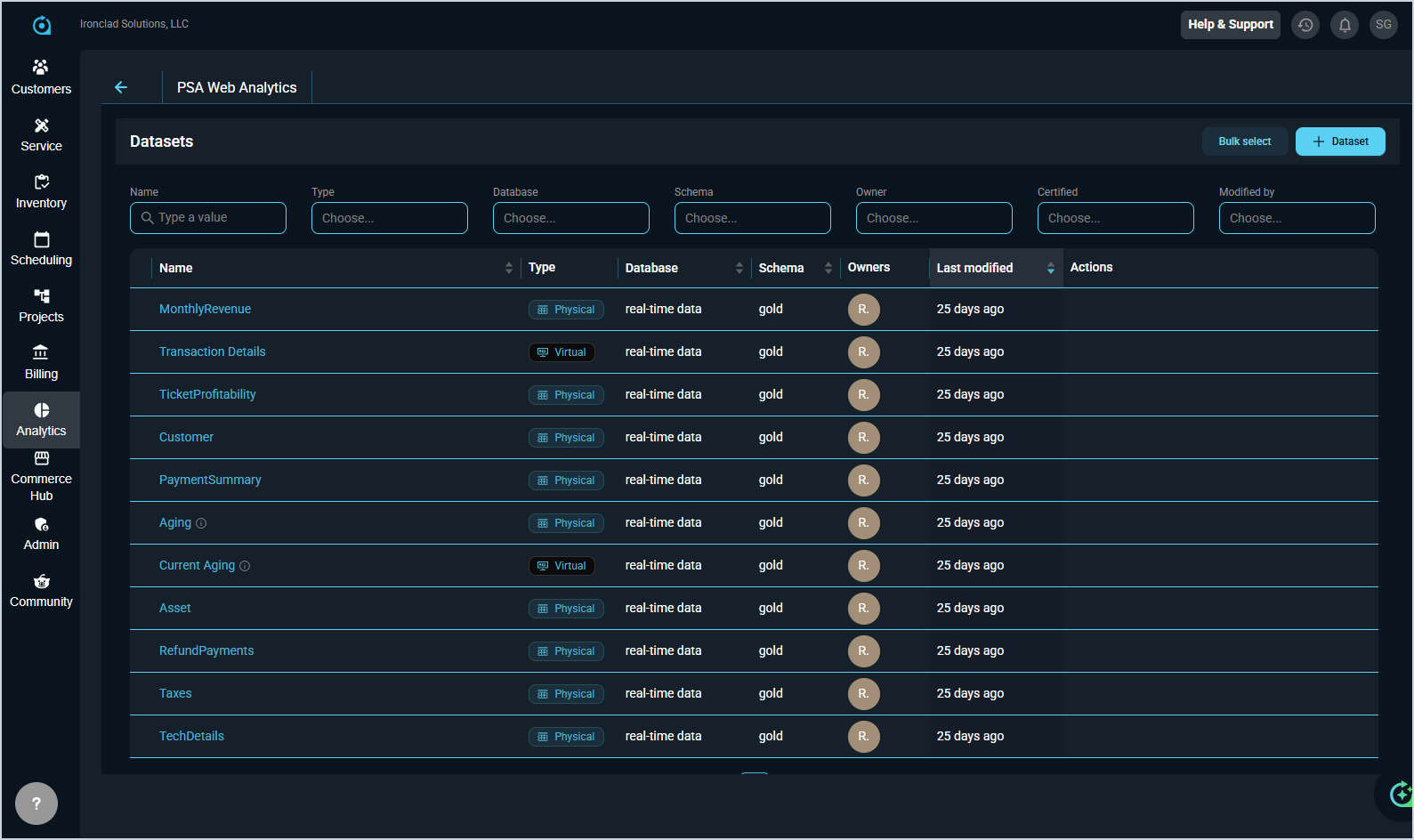Open the Modified by filter dropdown
The height and width of the screenshot is (840, 1414).
pyautogui.click(x=1297, y=218)
